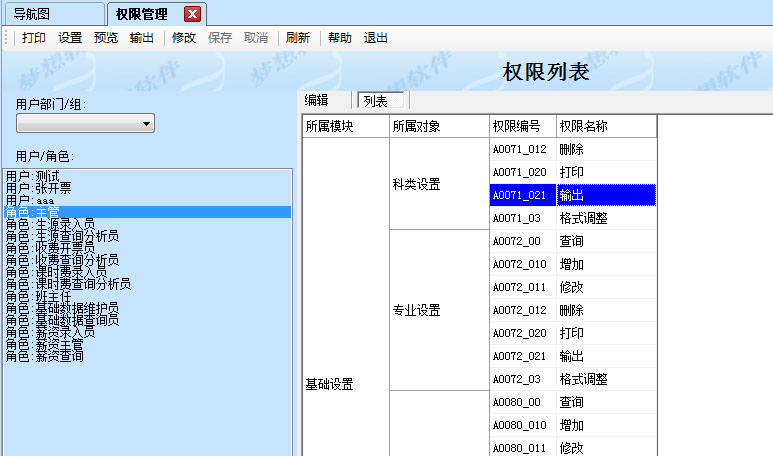Click cell A0080_011

[523, 448]
